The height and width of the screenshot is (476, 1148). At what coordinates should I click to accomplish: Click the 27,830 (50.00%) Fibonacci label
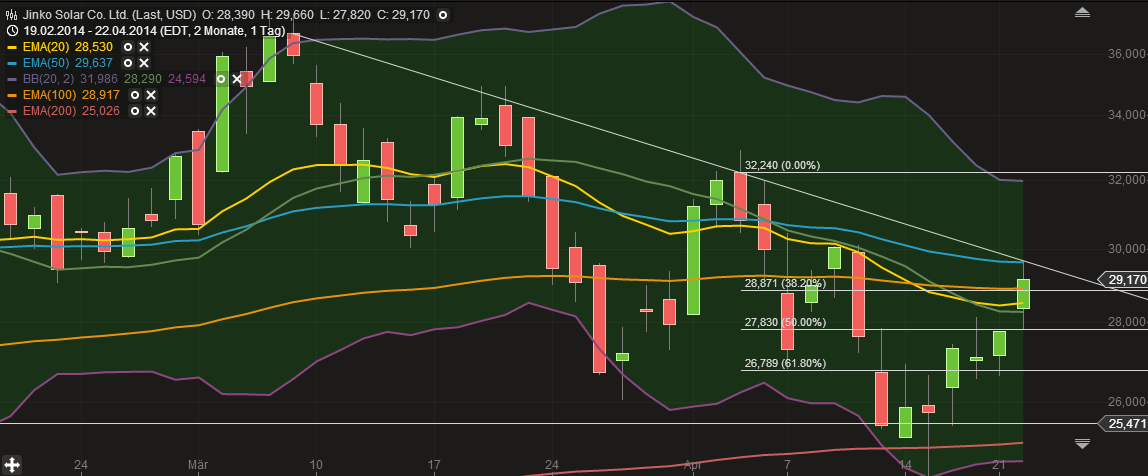(x=786, y=322)
